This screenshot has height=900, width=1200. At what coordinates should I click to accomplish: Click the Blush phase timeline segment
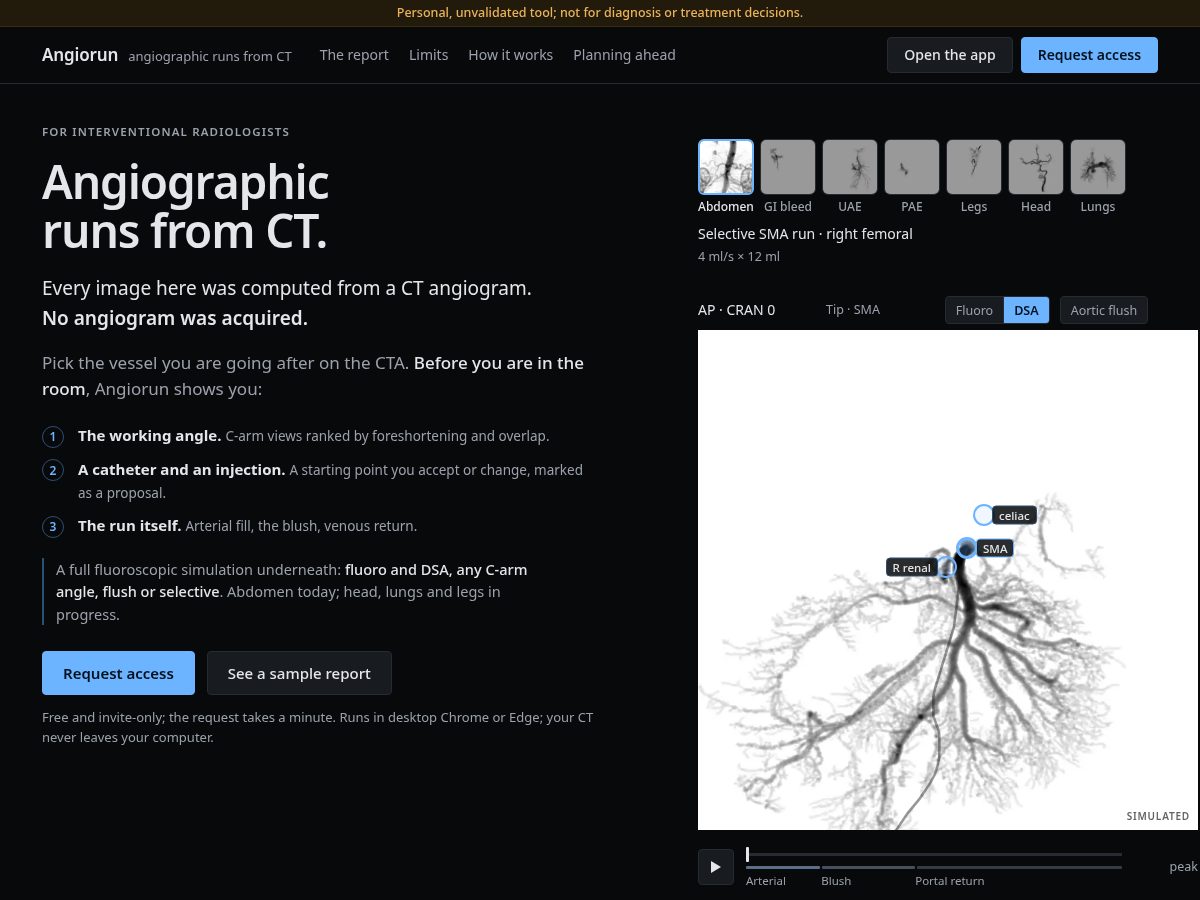868,867
